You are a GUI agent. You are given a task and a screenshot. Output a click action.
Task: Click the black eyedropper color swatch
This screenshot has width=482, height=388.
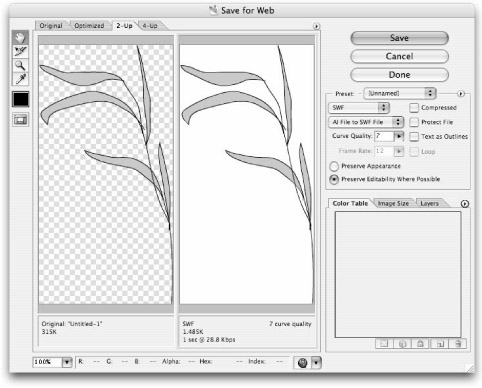tap(20, 99)
